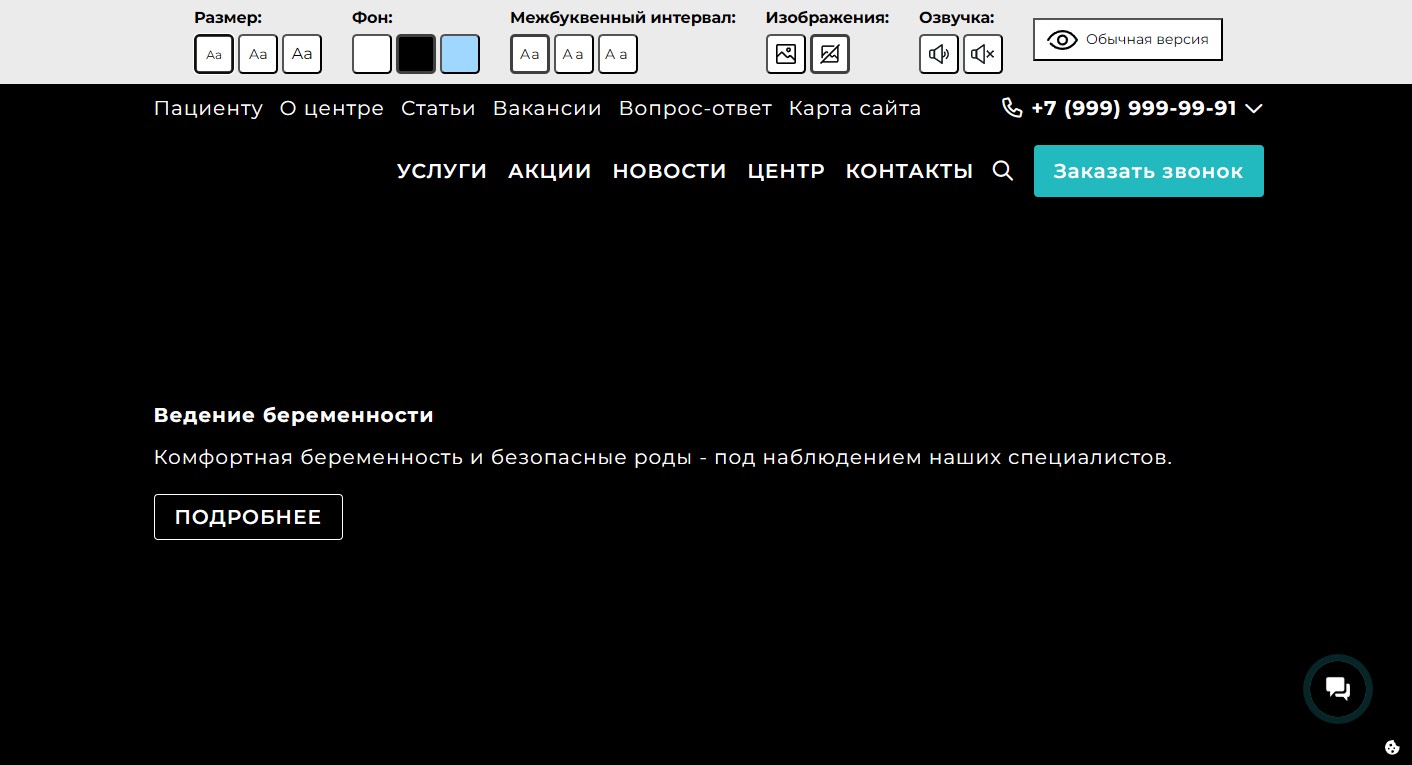This screenshot has width=1412, height=765.
Task: Expand the phone number dropdown chevron
Action: point(1253,108)
